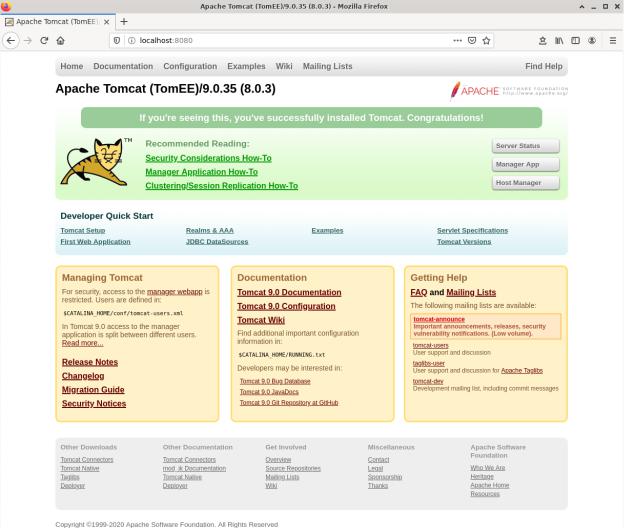Open page actions three-dot menu
This screenshot has width=624, height=528.
tap(458, 41)
